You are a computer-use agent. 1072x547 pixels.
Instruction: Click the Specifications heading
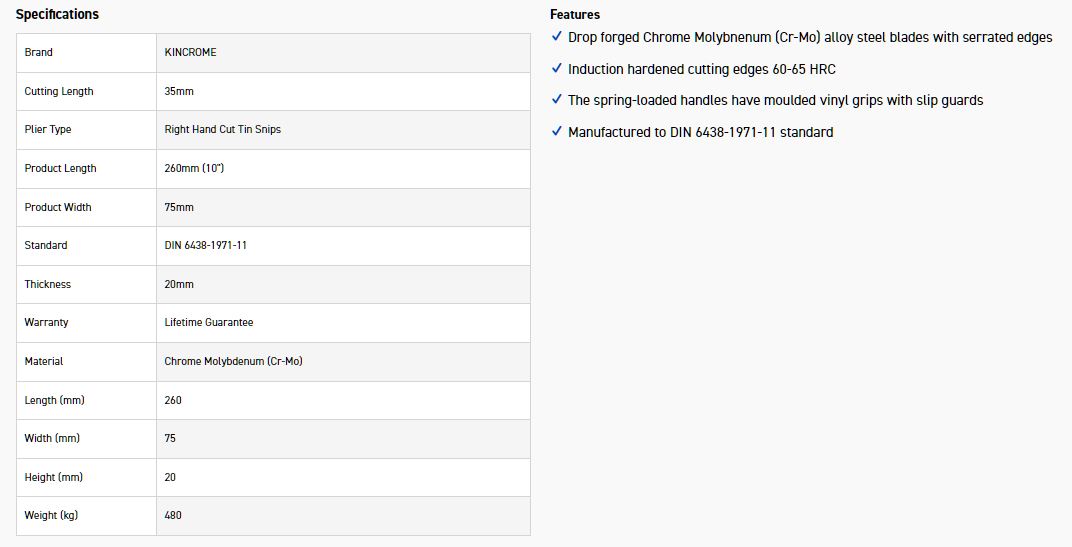tap(57, 15)
